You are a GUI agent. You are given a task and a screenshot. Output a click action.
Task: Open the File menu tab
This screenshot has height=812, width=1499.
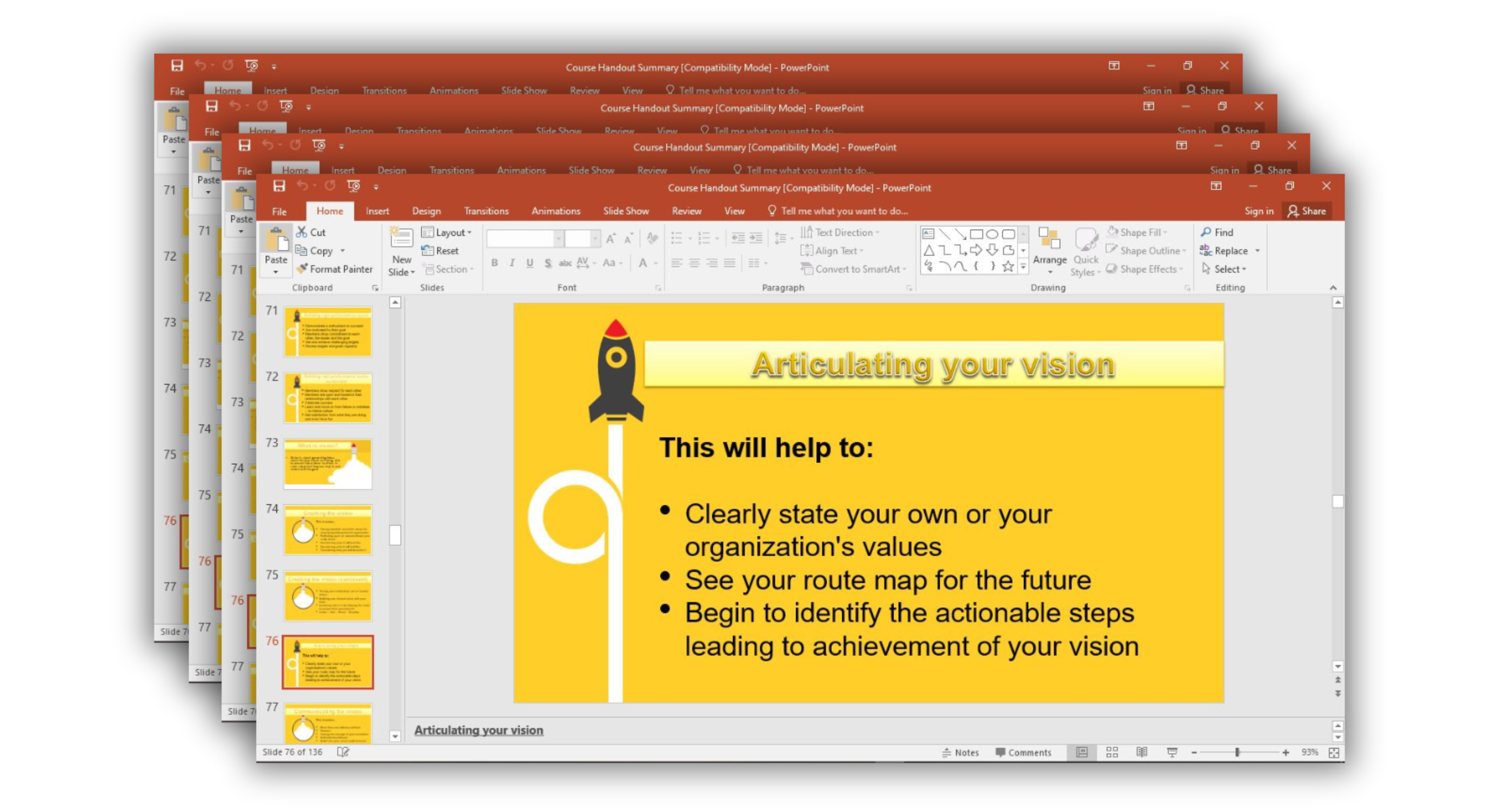(279, 211)
